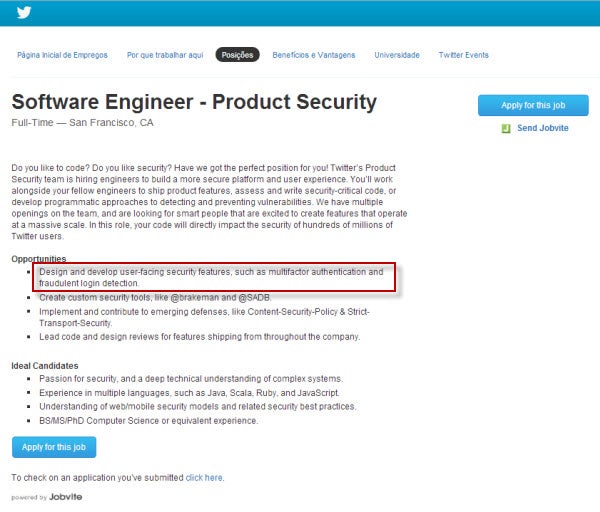This screenshot has width=600, height=512.
Task: Click the Send Jobvite link
Action: (x=541, y=129)
